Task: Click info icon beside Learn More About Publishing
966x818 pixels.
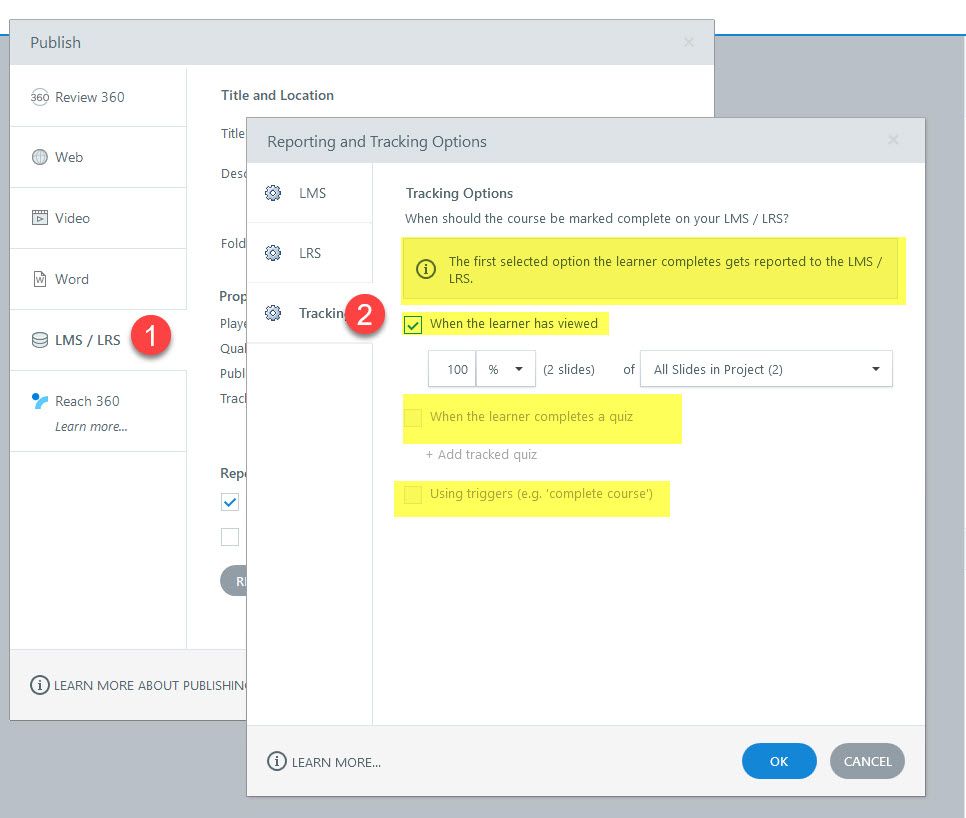Action: (x=39, y=685)
